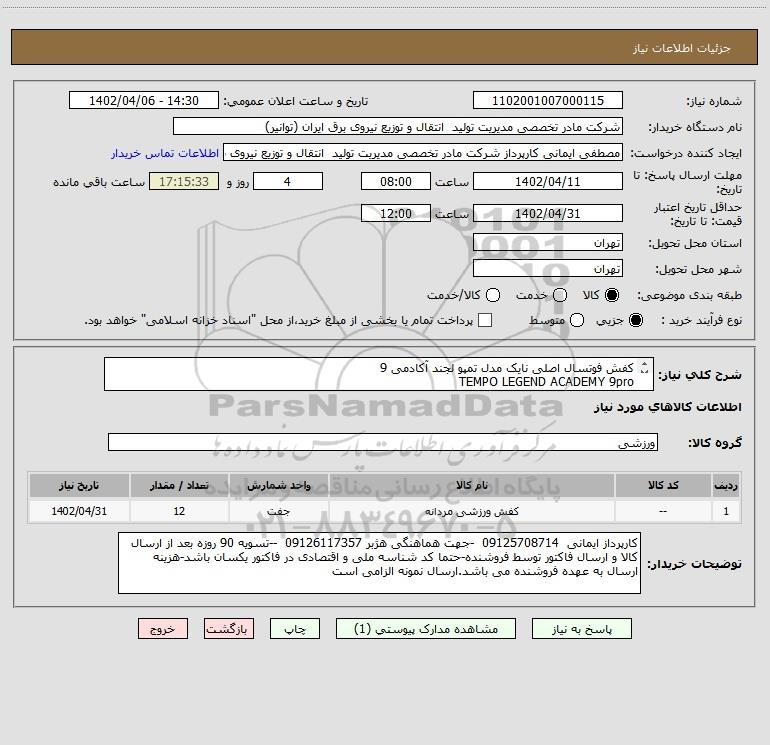
Task: Click the delivery province field تهران
Action: pyautogui.click(x=548, y=242)
